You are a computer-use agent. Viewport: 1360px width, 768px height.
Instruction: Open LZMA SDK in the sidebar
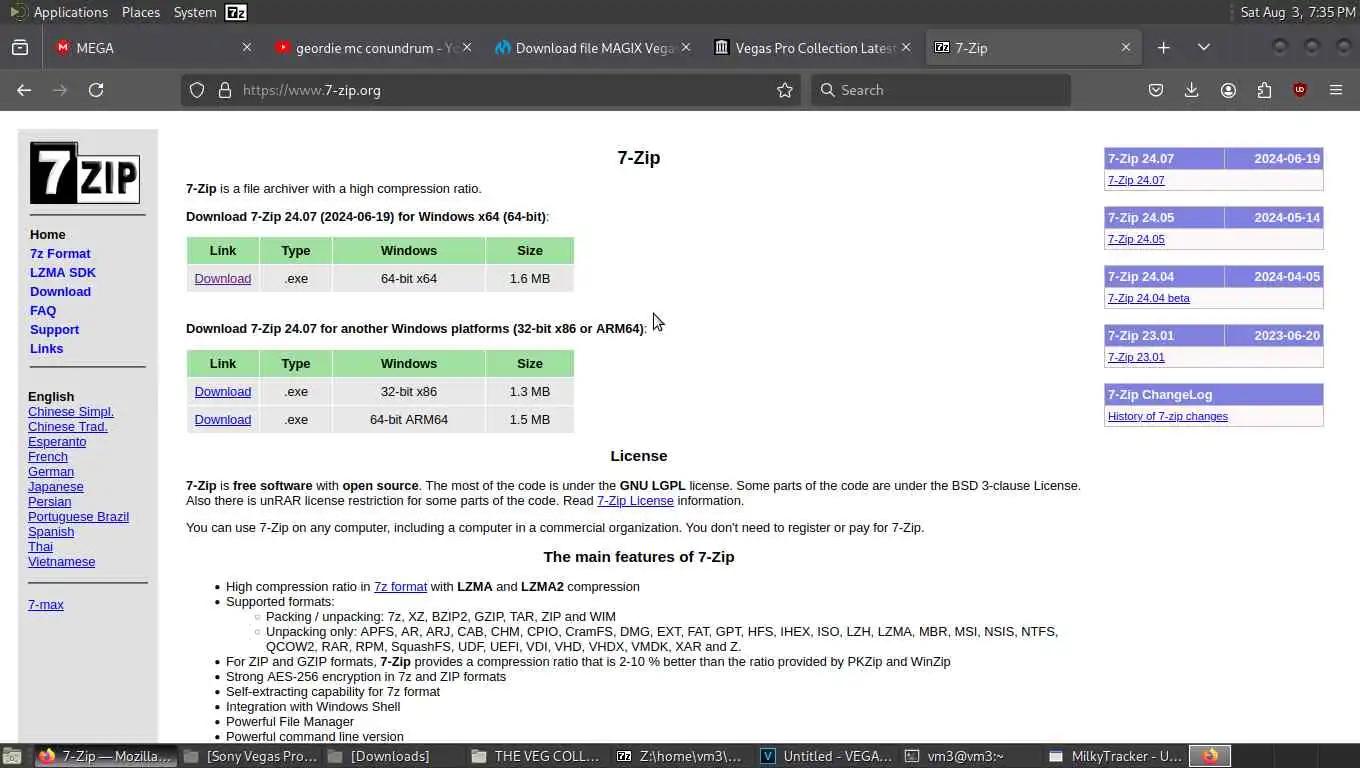63,272
